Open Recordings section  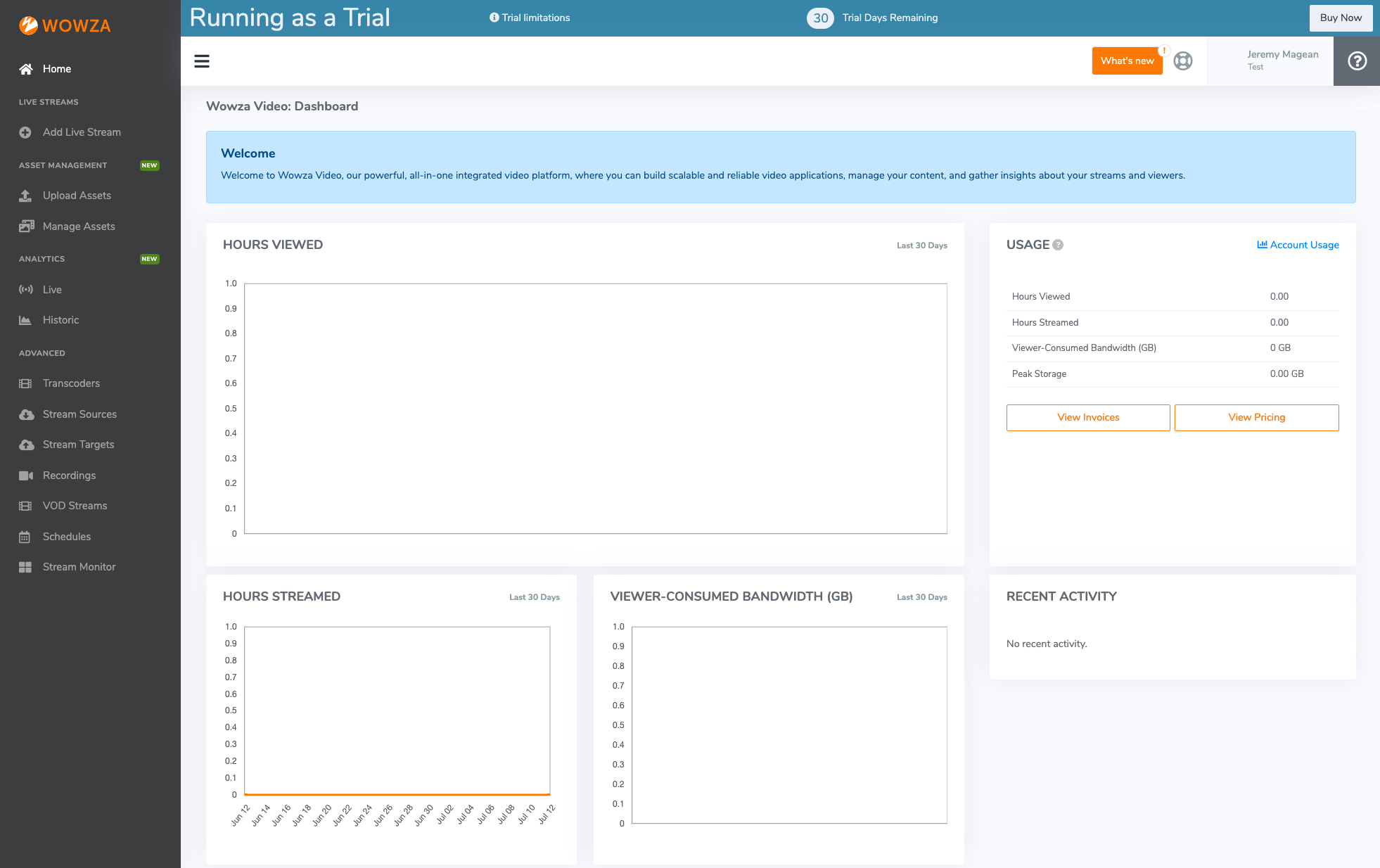tap(69, 476)
